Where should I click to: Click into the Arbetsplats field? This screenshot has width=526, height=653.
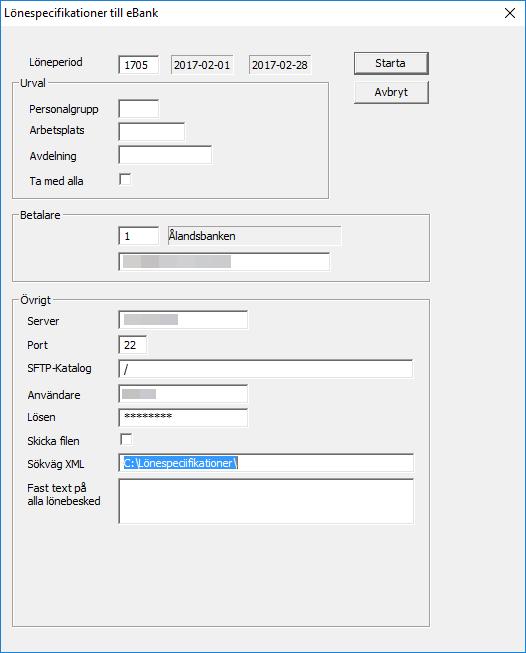[x=152, y=132]
